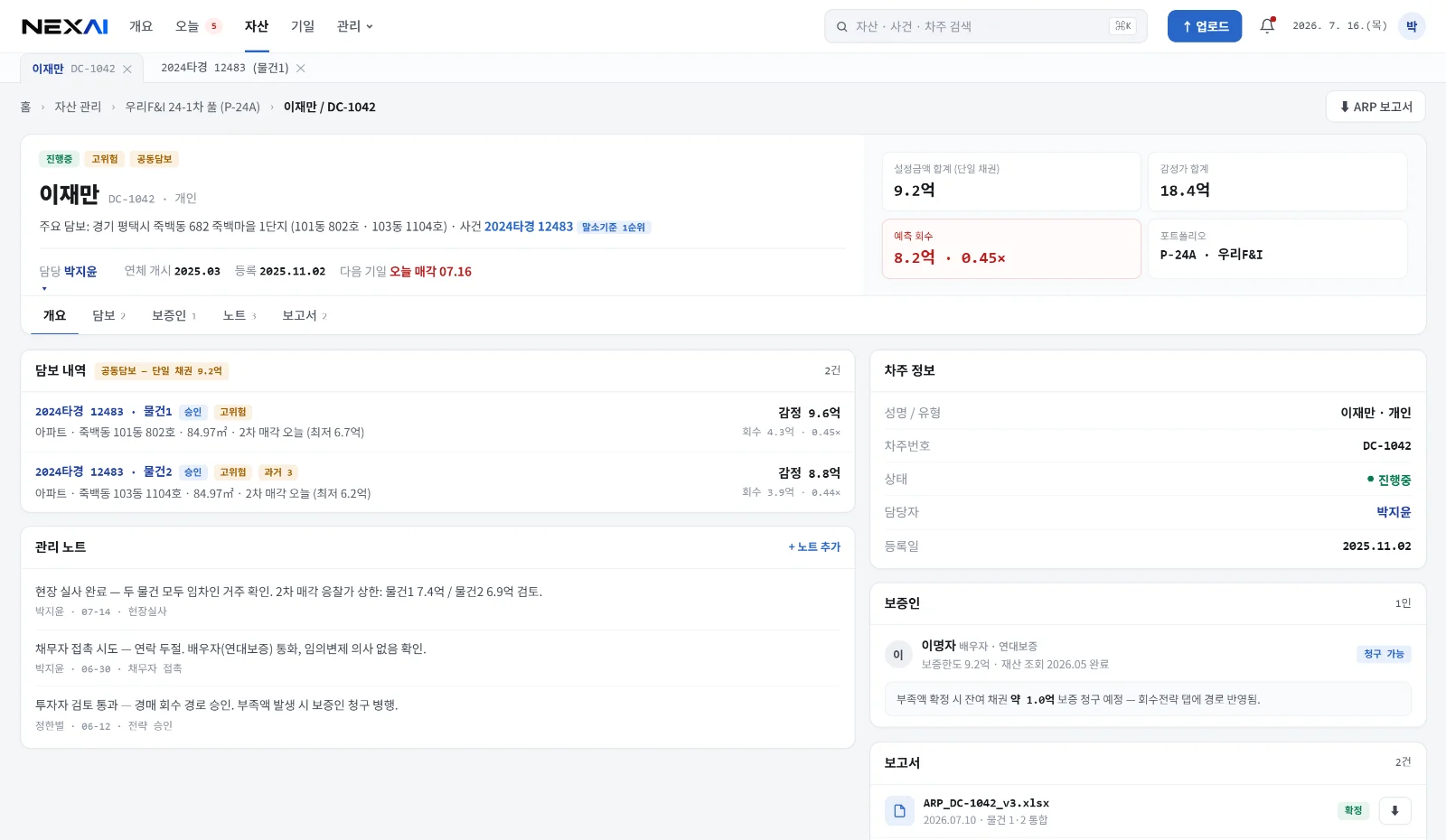Screen dimensions: 1446x840
Task: Click the 예측 회수 8.2억 card
Action: (x=1011, y=248)
